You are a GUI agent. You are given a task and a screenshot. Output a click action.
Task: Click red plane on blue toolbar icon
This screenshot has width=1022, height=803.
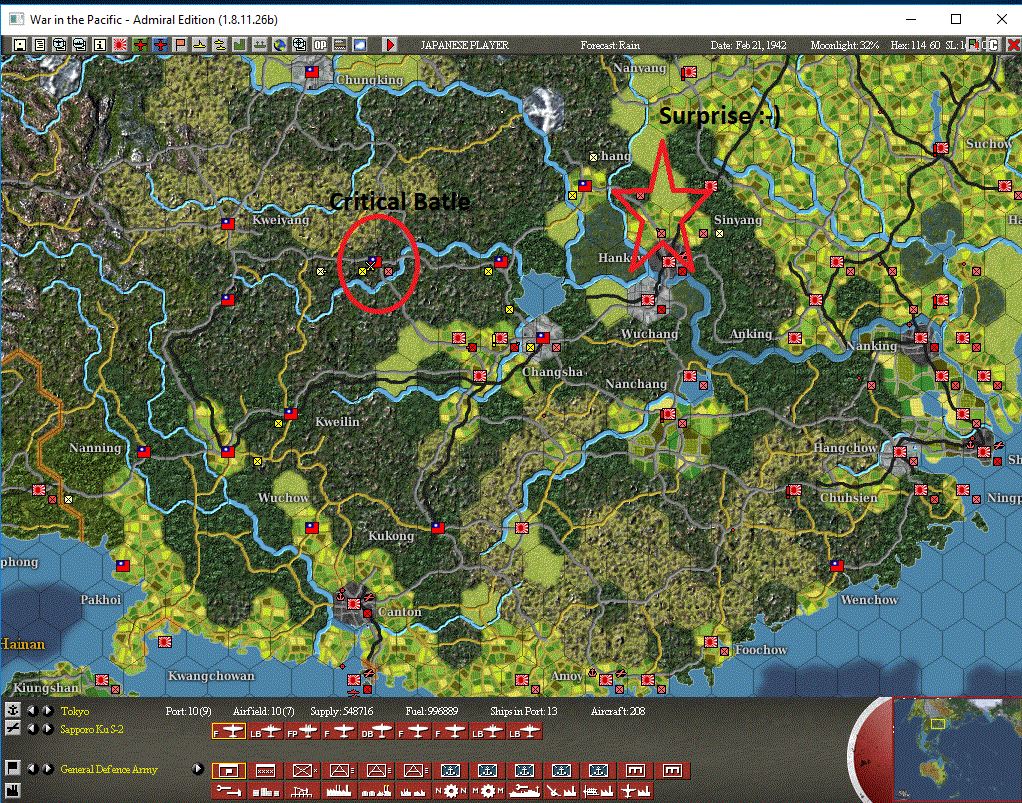point(160,45)
